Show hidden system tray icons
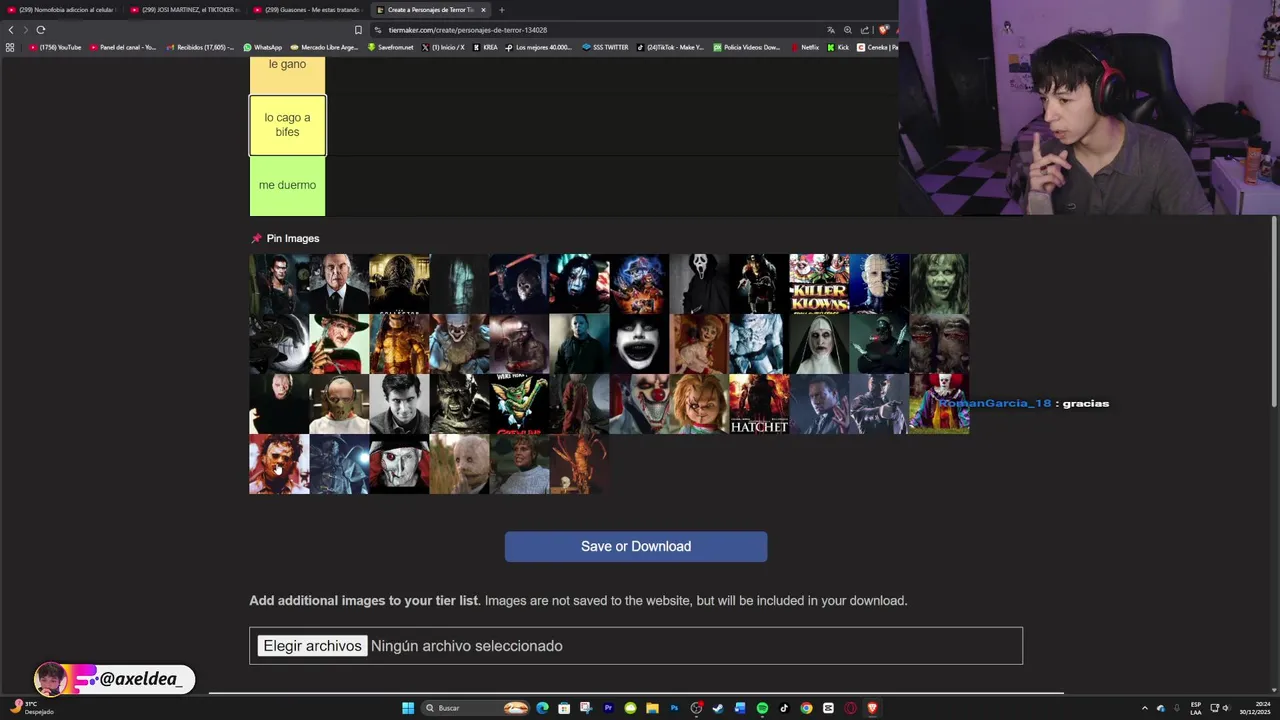1280x720 pixels. point(1145,708)
